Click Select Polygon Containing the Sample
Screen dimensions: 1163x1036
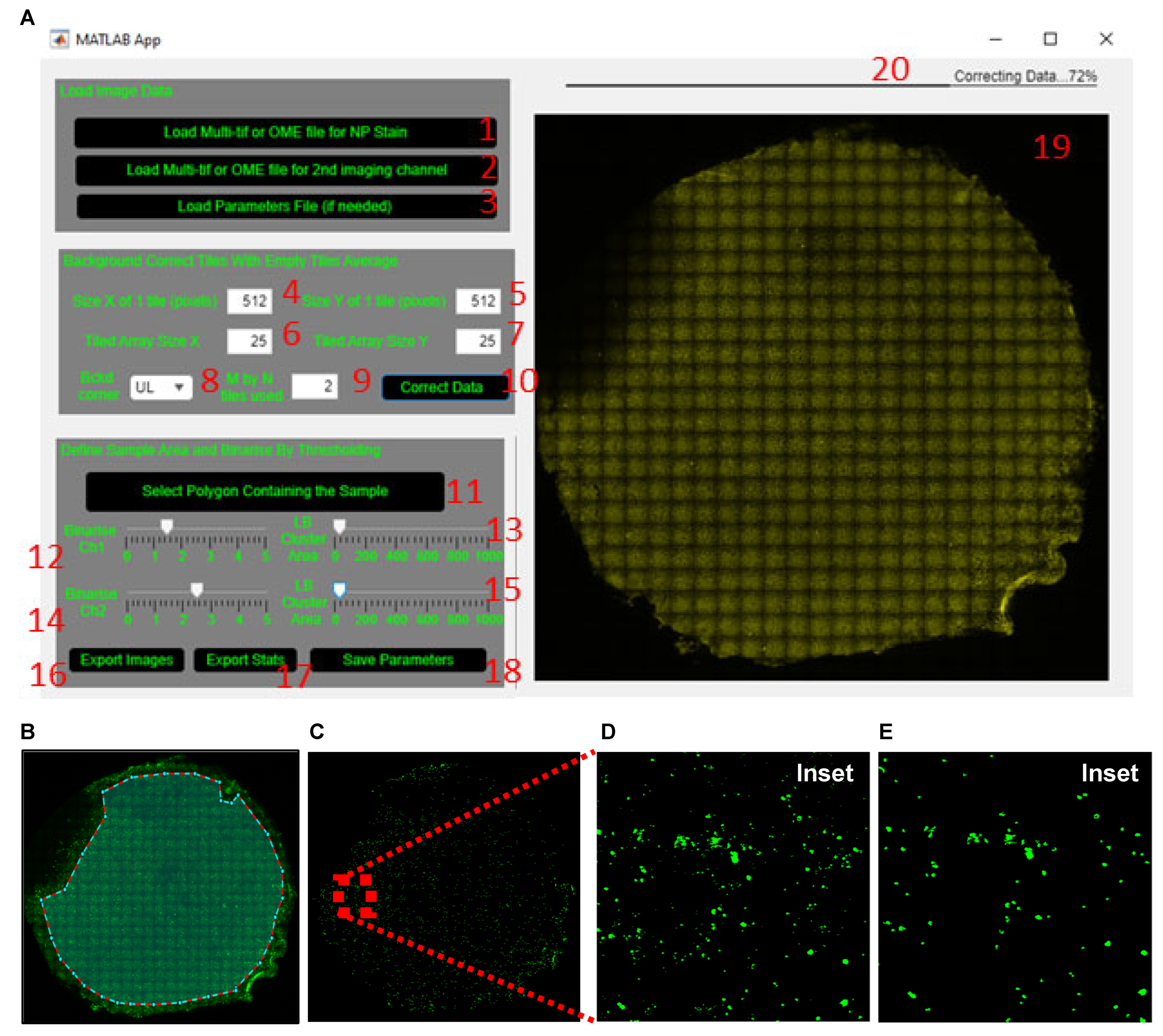point(265,491)
